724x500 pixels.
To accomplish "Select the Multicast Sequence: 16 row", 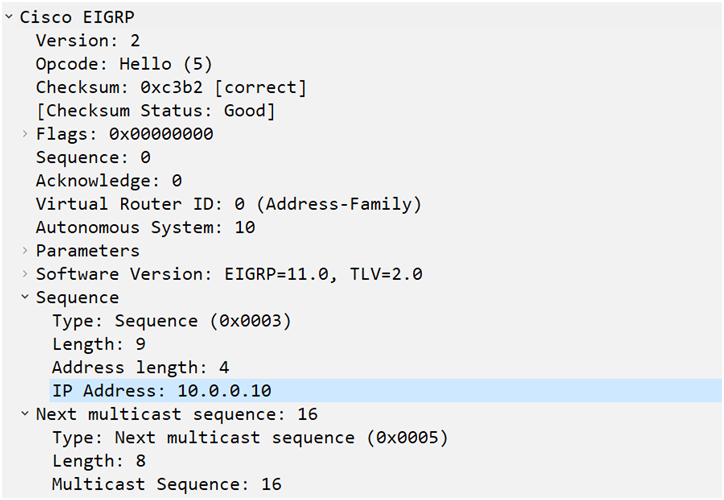I will click(167, 484).
